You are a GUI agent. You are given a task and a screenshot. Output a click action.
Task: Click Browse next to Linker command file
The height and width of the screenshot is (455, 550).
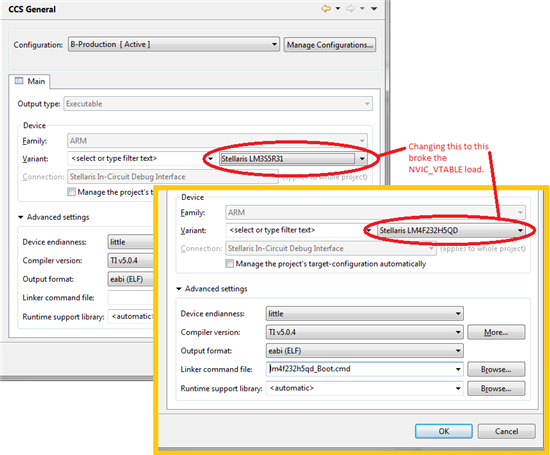pos(496,369)
